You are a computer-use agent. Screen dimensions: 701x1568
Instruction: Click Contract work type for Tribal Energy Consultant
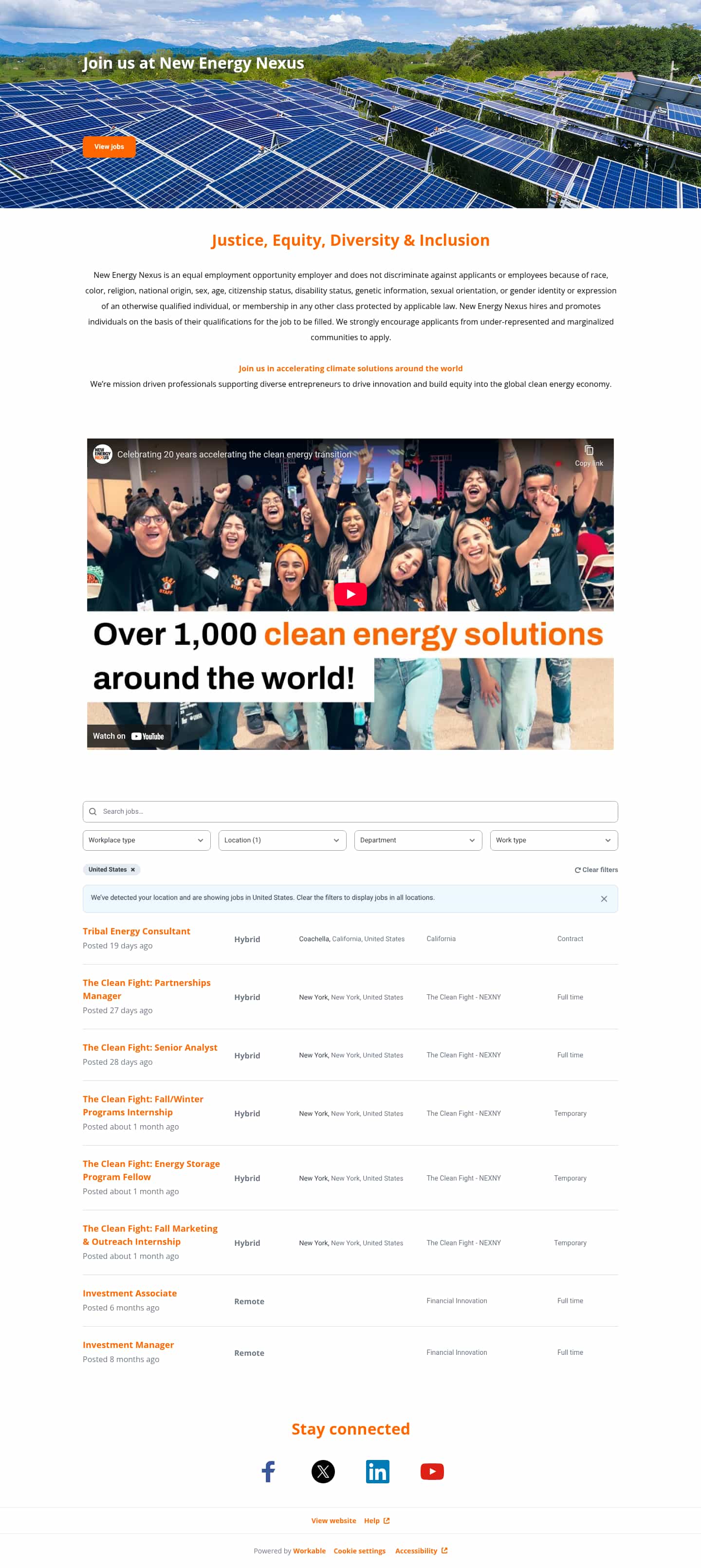[x=570, y=939]
